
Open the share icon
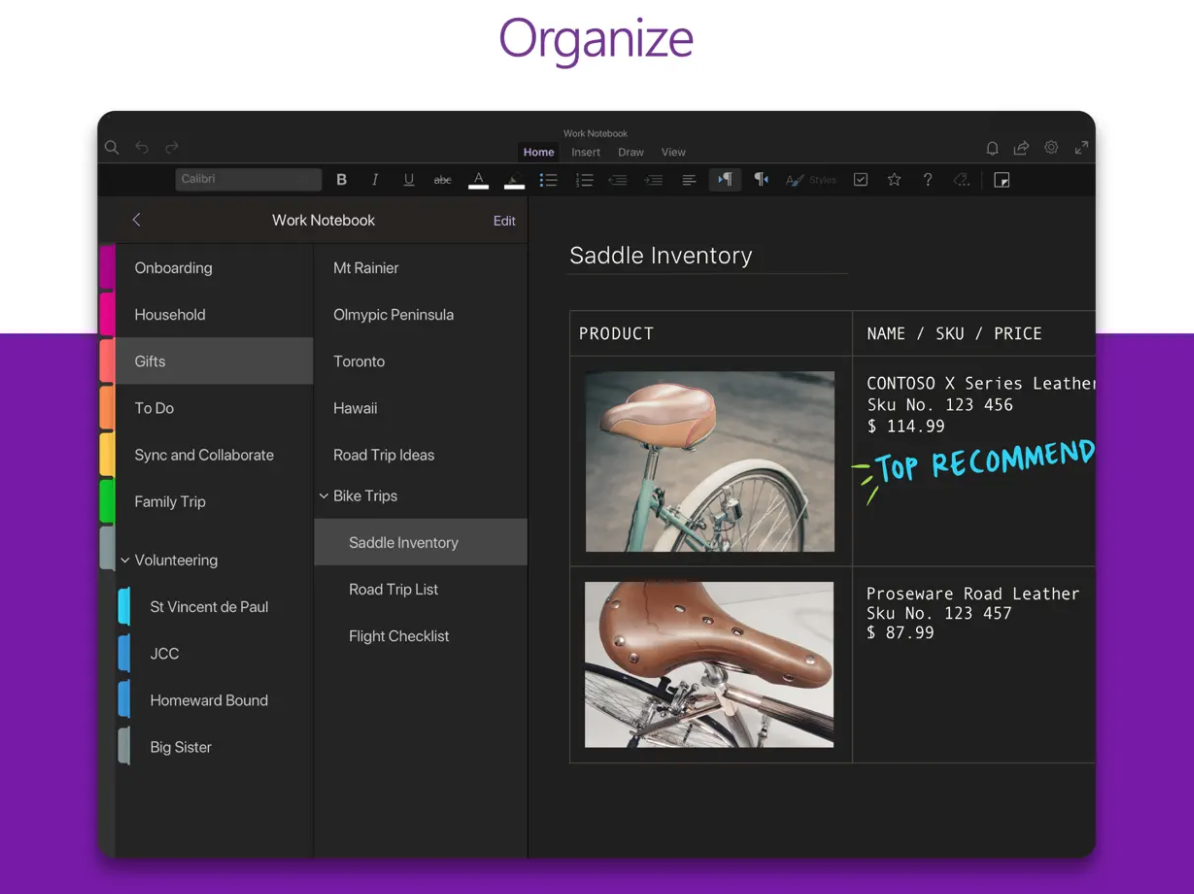1021,148
